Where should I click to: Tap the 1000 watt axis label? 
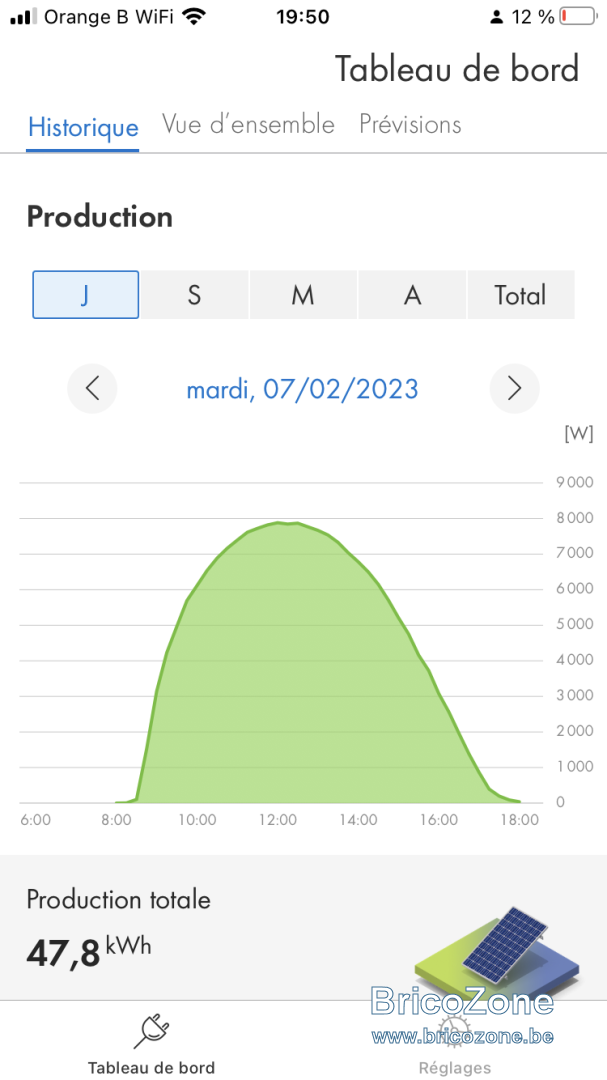point(575,766)
